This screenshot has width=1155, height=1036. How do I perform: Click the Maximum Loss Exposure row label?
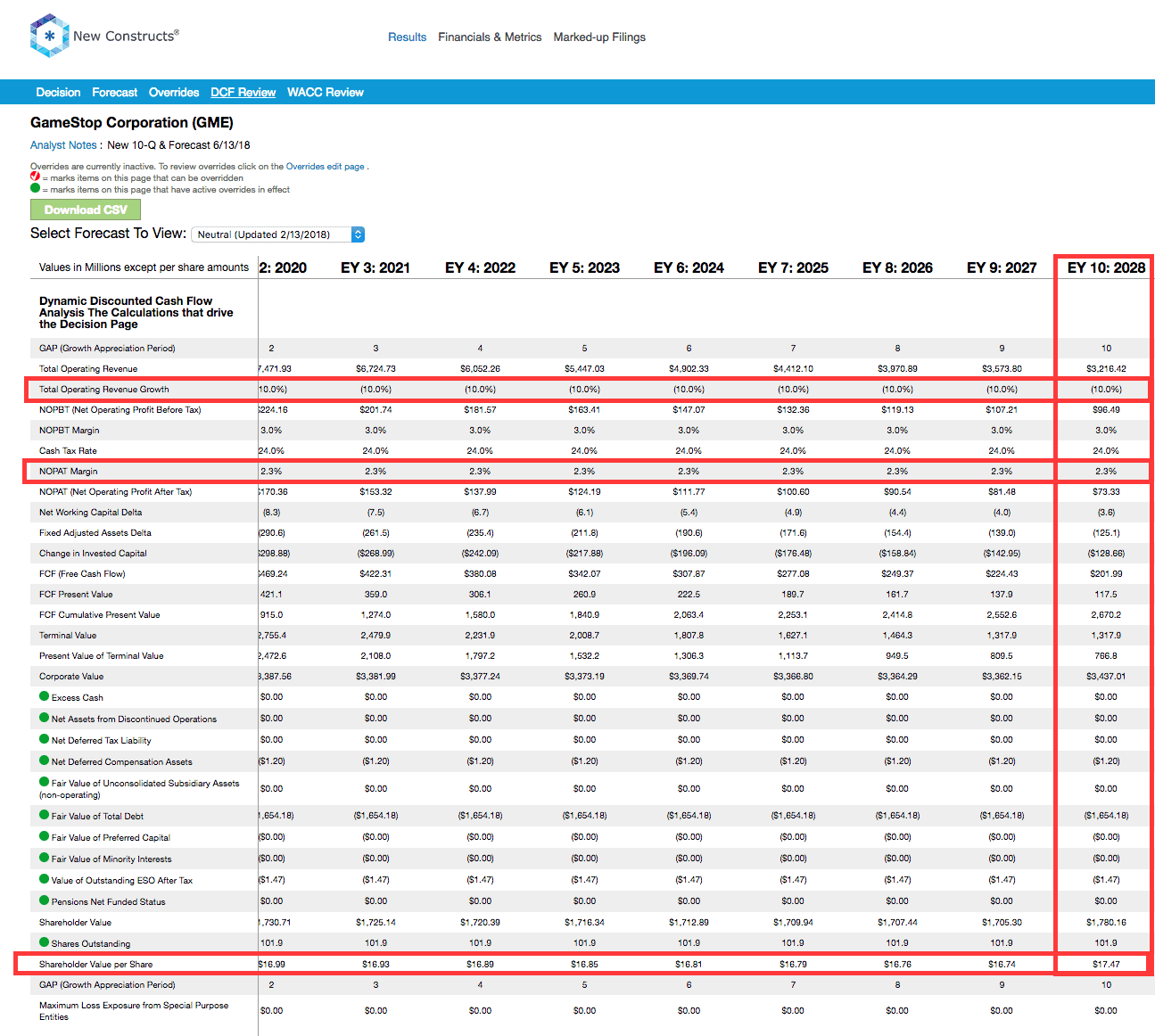coord(134,1011)
